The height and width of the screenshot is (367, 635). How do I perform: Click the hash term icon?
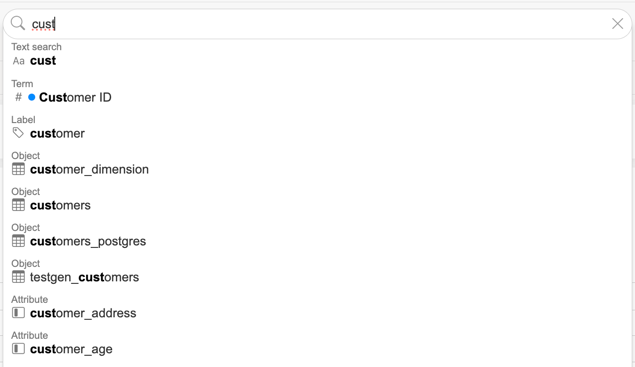(x=18, y=97)
